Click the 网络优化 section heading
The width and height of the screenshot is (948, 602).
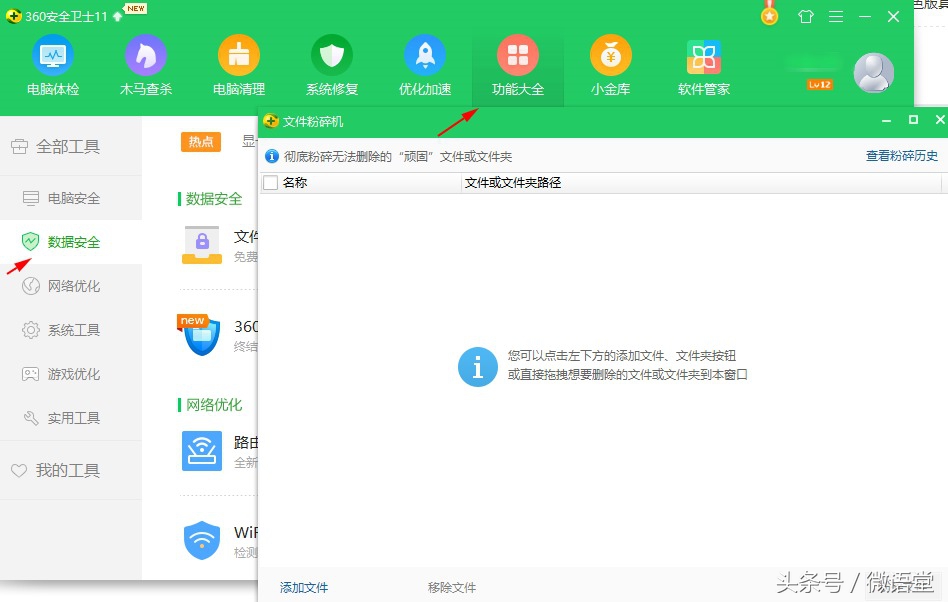click(x=214, y=405)
